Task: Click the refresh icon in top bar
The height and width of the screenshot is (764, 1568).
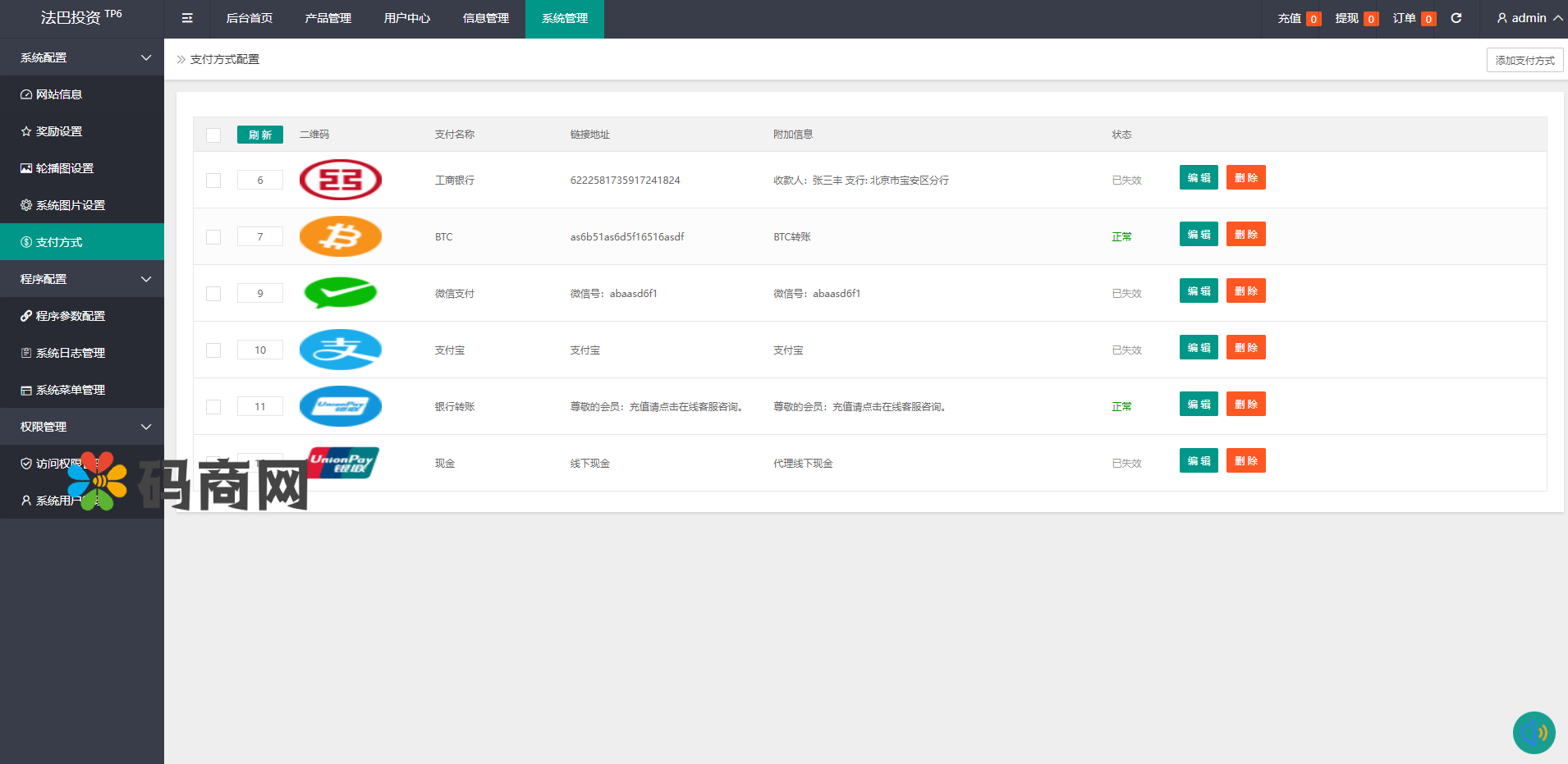Action: coord(1456,18)
